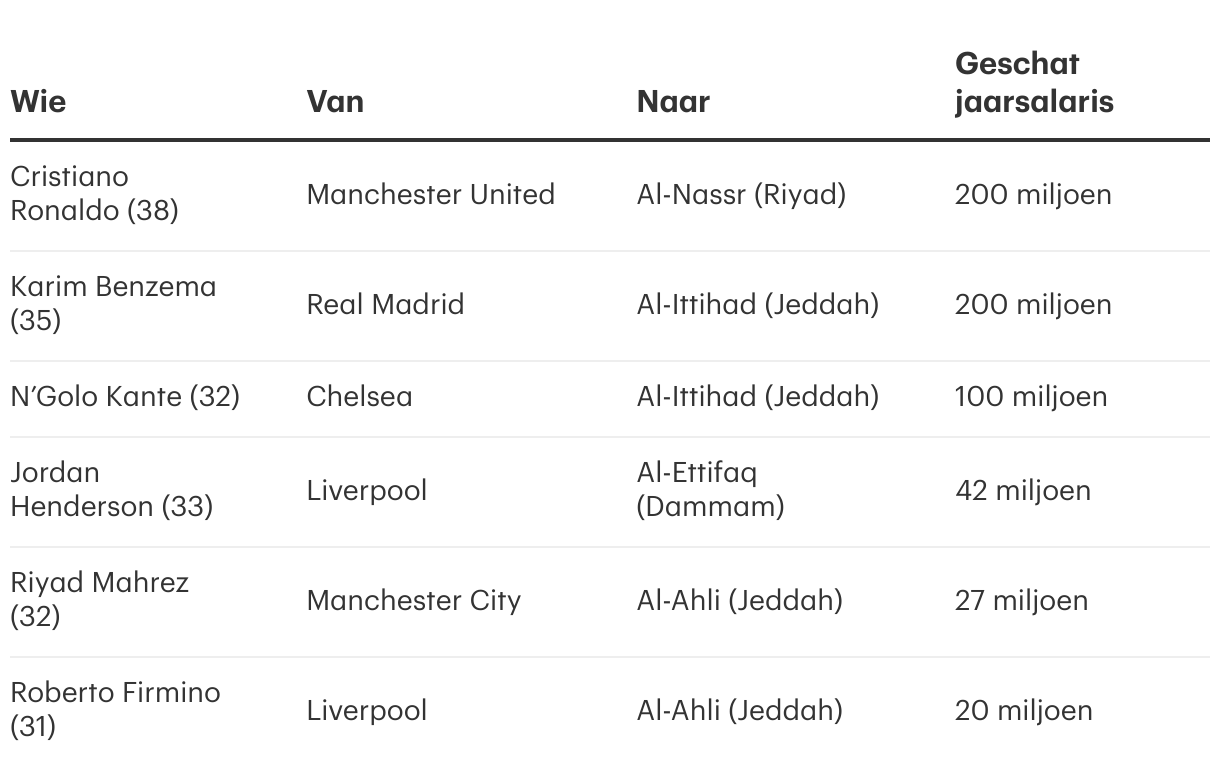Click the '27 miljoen' salary cell
Image resolution: width=1220 pixels, height=776 pixels.
(1021, 601)
